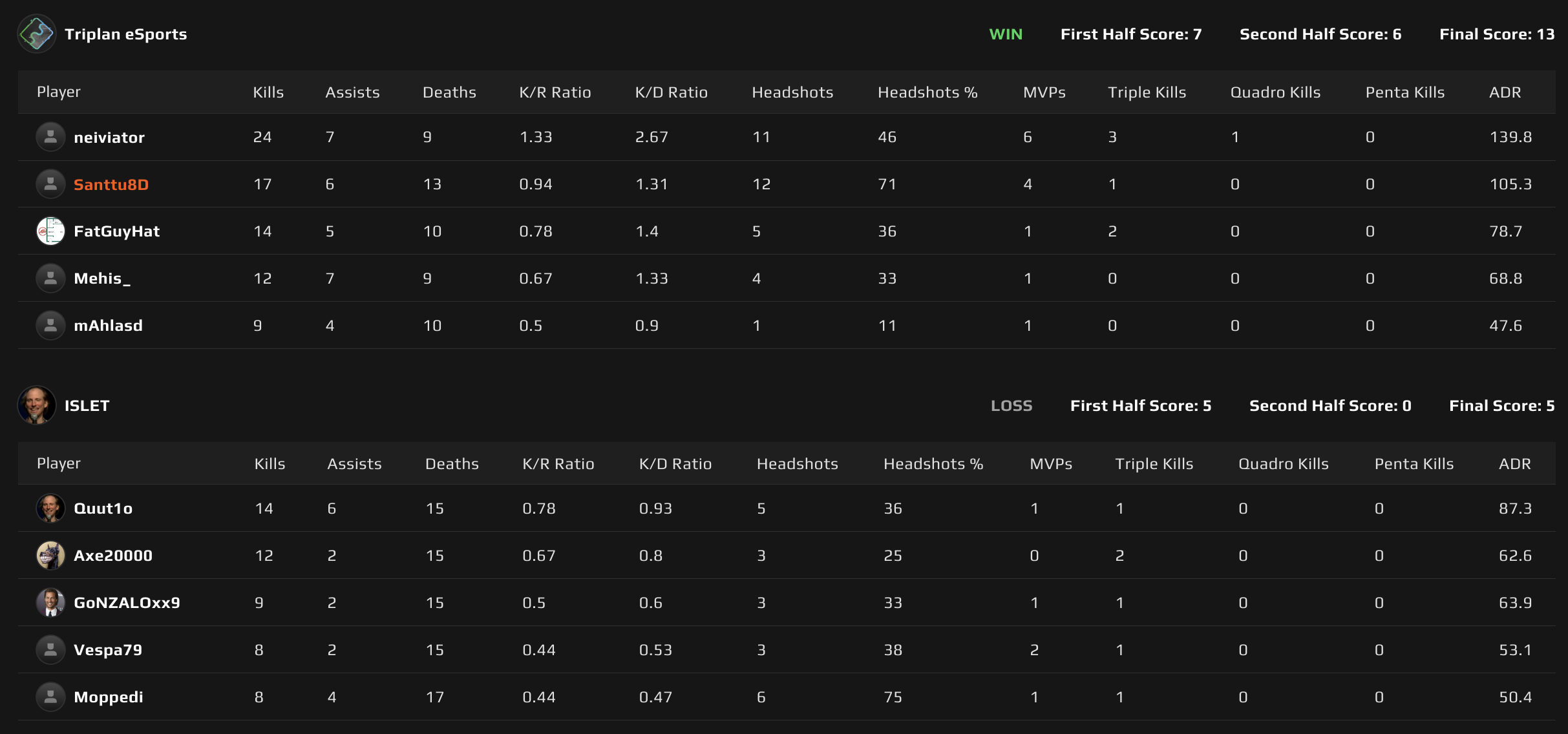Click the Headshots % column header
Screen dimensions: 1568x734
927,92
